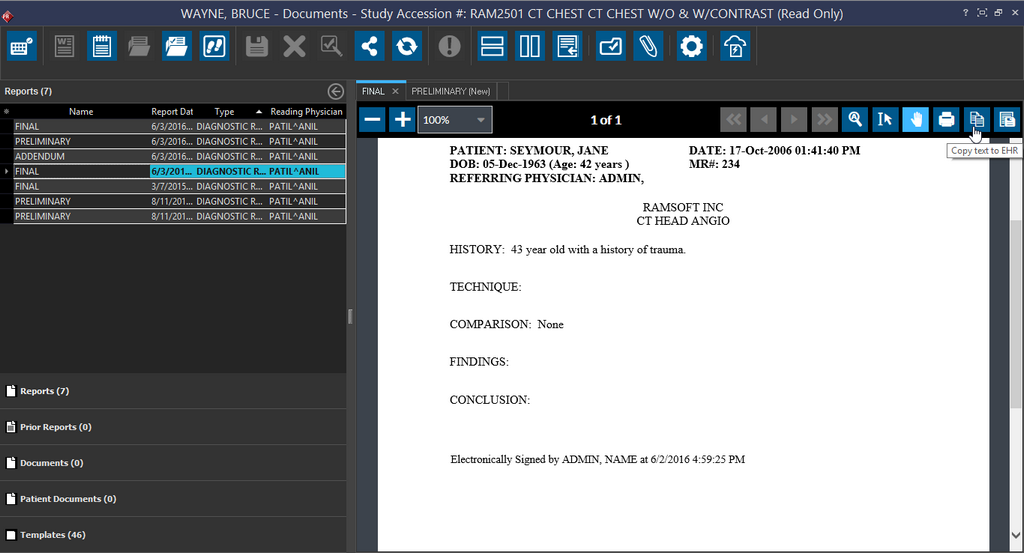
Task: Click the magnifier search icon in viewer
Action: coord(855,120)
